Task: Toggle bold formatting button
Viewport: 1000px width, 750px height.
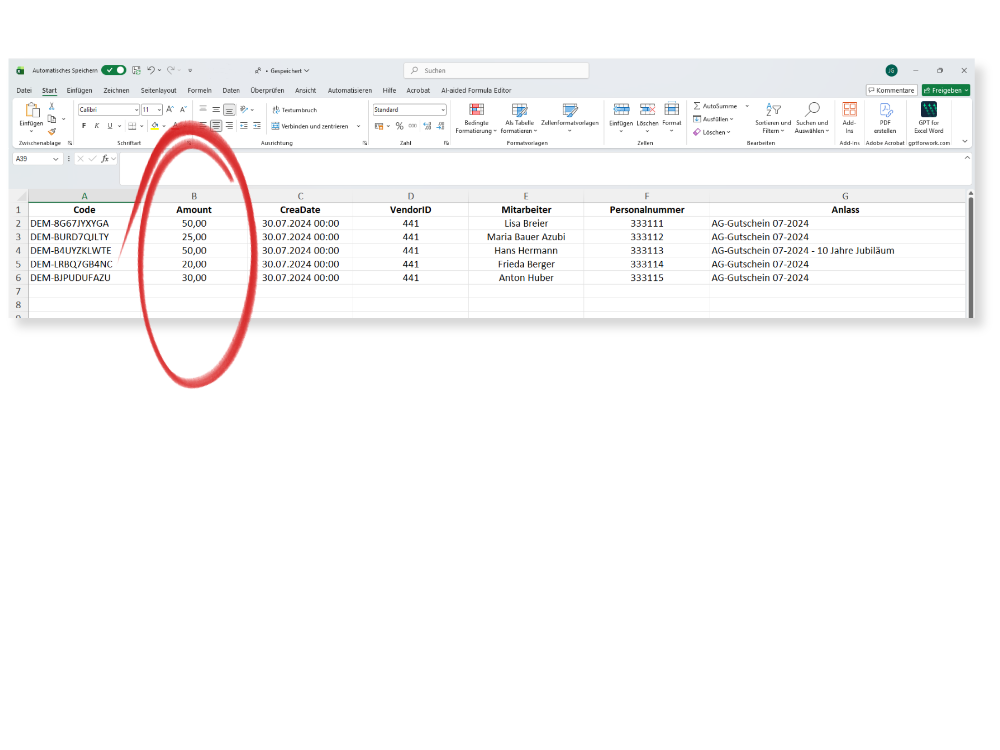Action: click(x=84, y=126)
